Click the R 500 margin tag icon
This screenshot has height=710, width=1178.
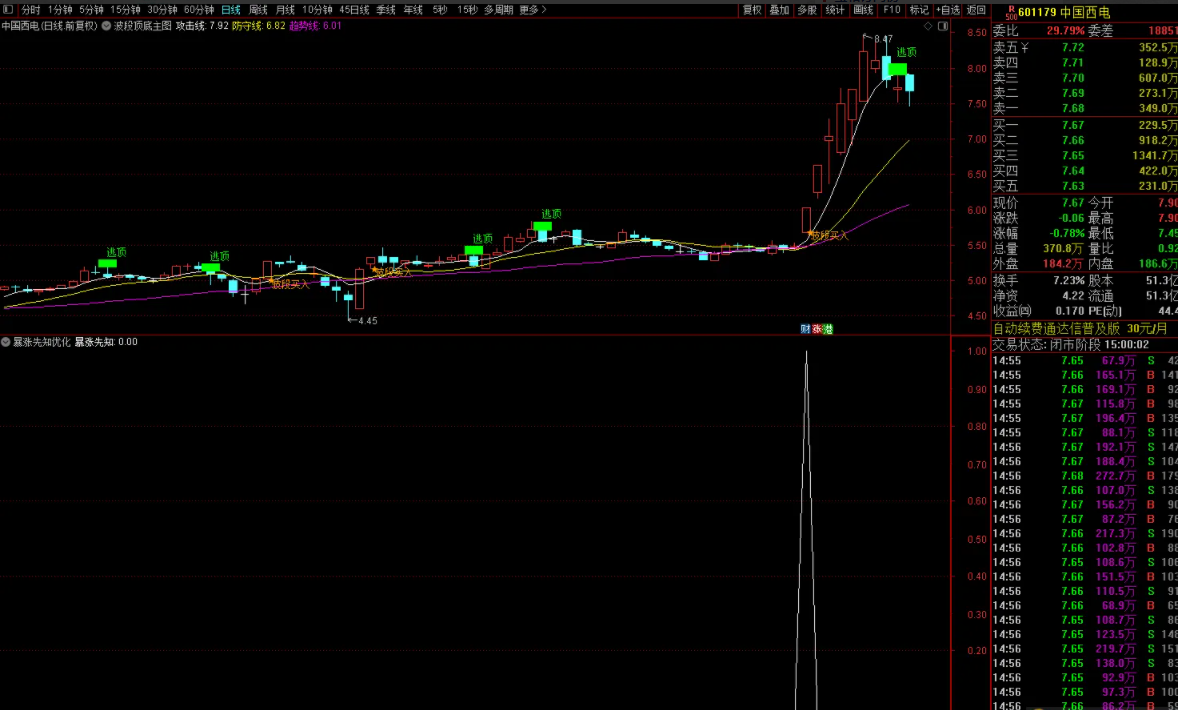1010,12
